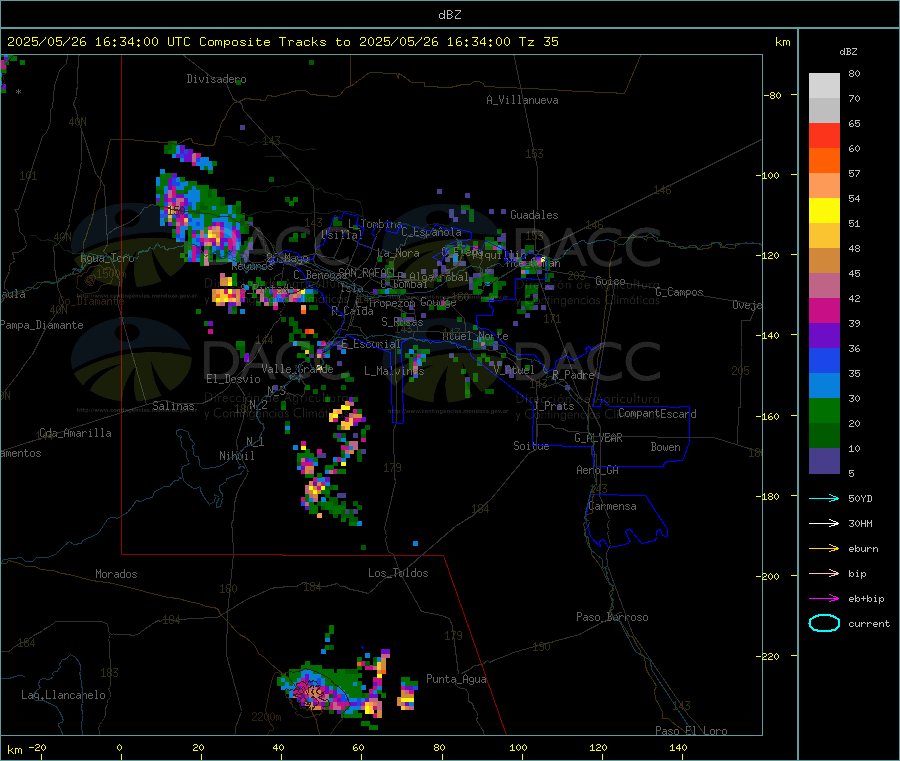Click the 0 tick on horizontal axis
900x761 pixels.
tap(119, 747)
